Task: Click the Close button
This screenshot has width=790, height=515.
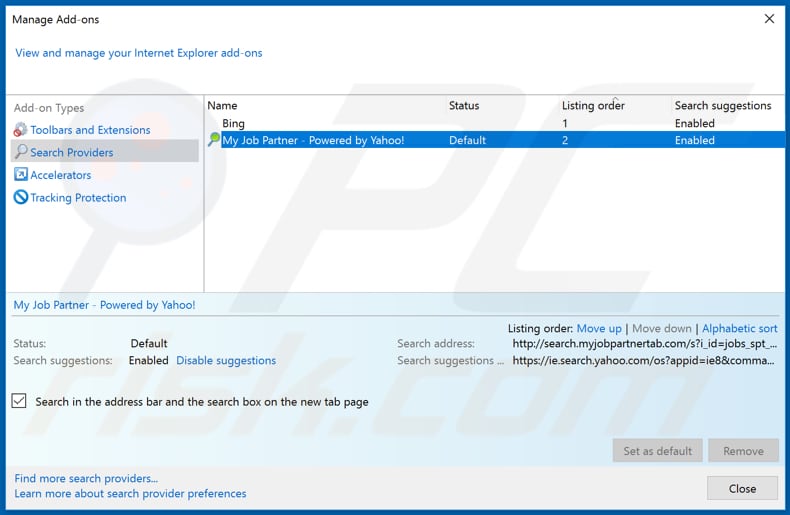Action: coord(742,488)
